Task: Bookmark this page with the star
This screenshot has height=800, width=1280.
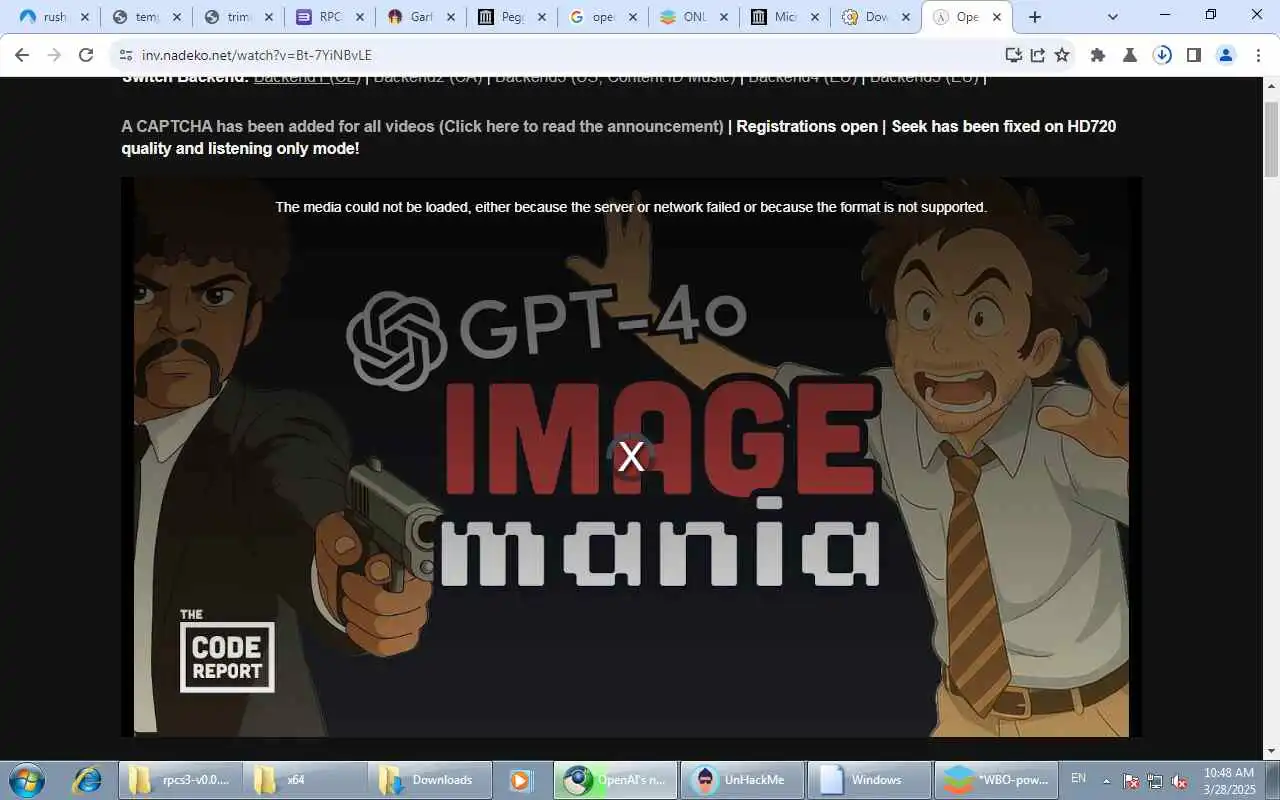Action: [x=1062, y=55]
